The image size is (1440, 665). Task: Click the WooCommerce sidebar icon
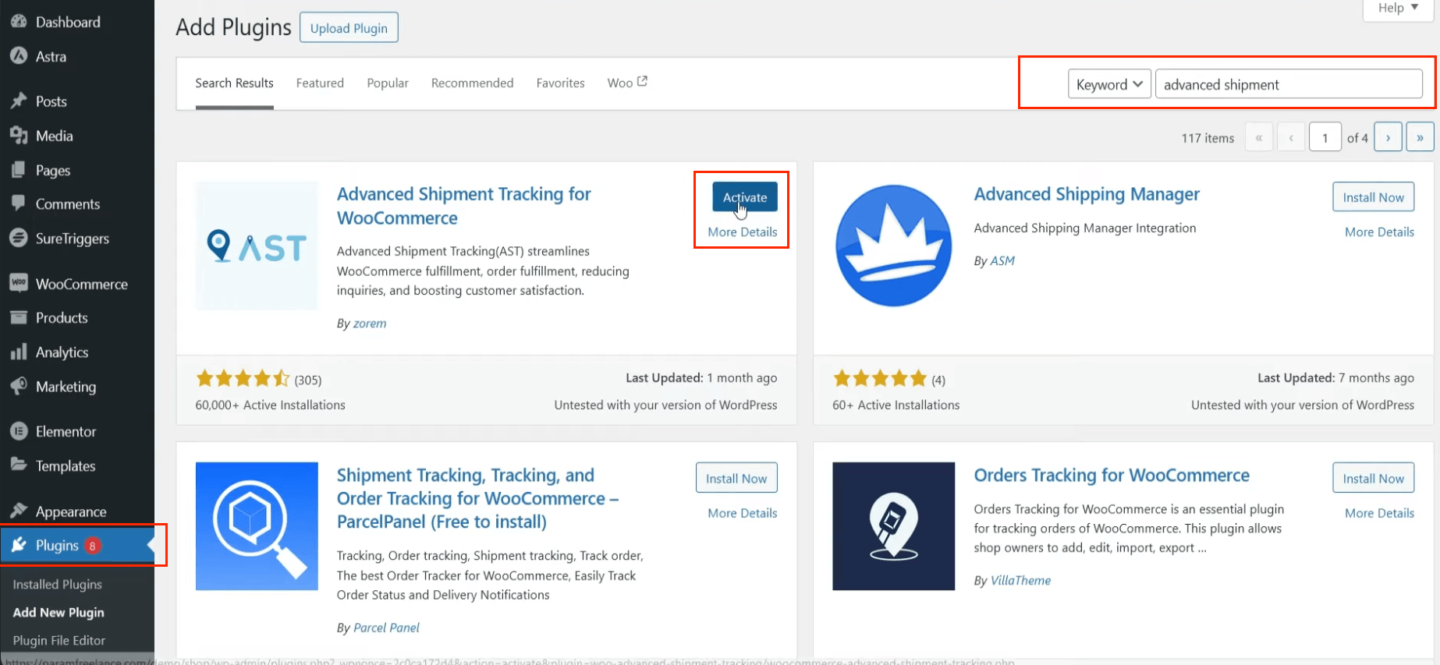(18, 284)
